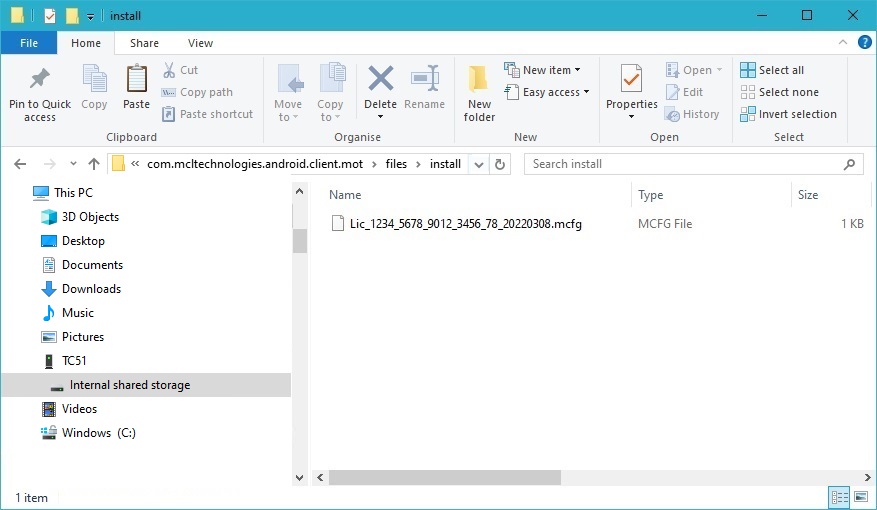Refresh the install folder
This screenshot has height=510, width=877.
coord(500,164)
